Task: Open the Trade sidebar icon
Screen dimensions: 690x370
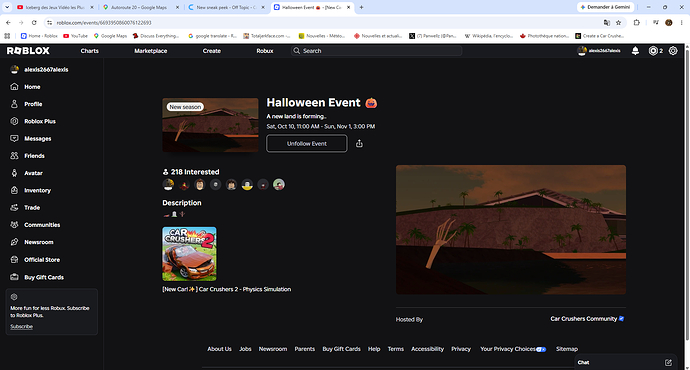Action: click(15, 207)
